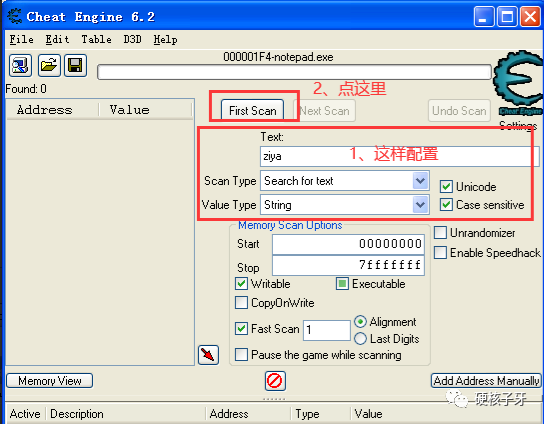Click the 000001F4-notepad.exe process label

coord(278,57)
